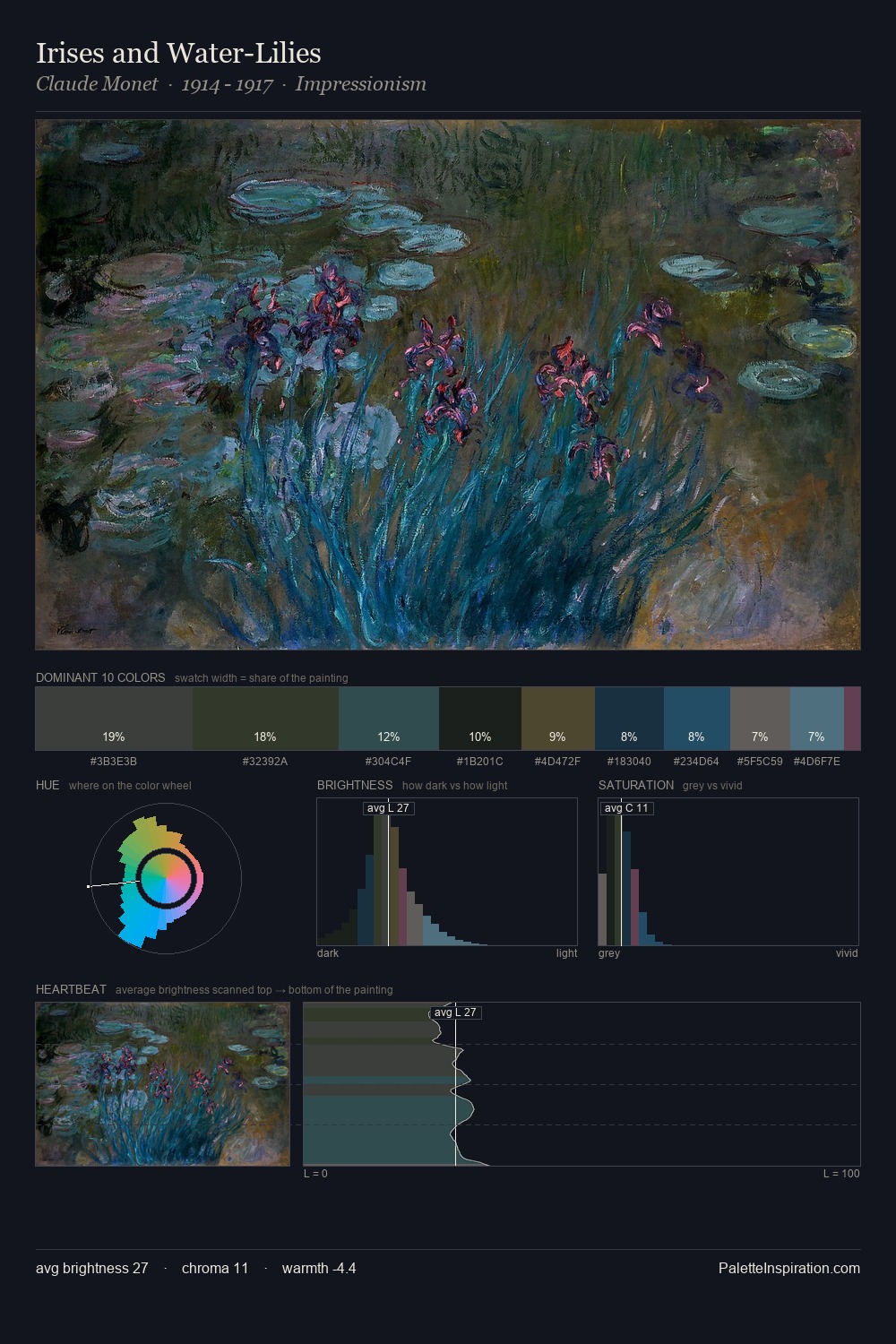Click the SATURATION section heading

636,785
